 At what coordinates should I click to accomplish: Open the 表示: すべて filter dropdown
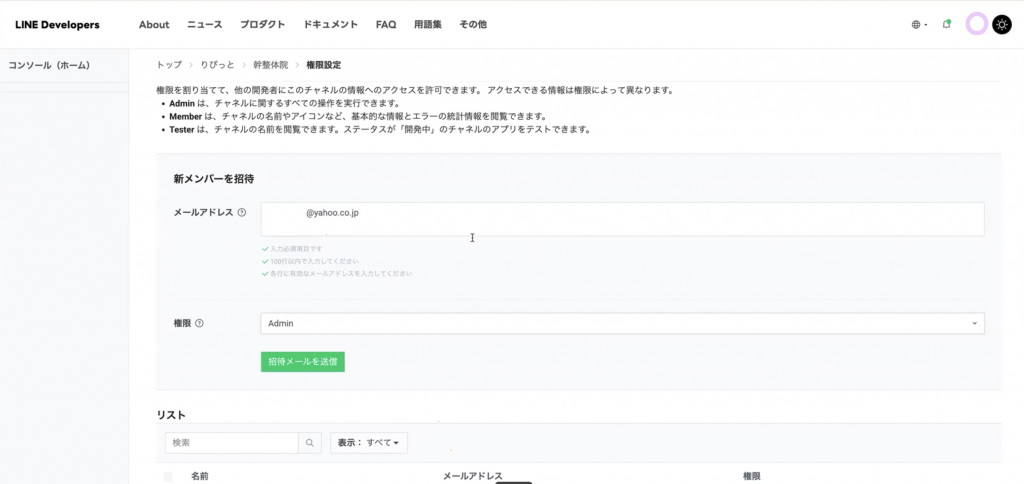coord(368,442)
